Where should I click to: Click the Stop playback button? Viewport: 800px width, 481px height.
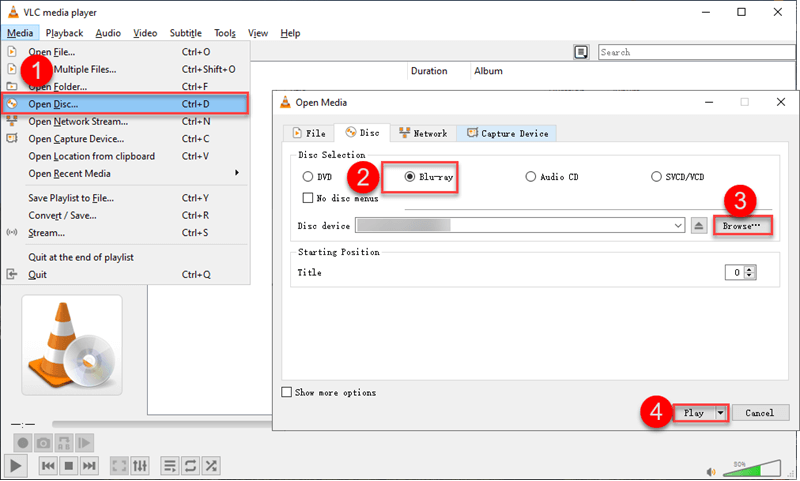click(69, 466)
